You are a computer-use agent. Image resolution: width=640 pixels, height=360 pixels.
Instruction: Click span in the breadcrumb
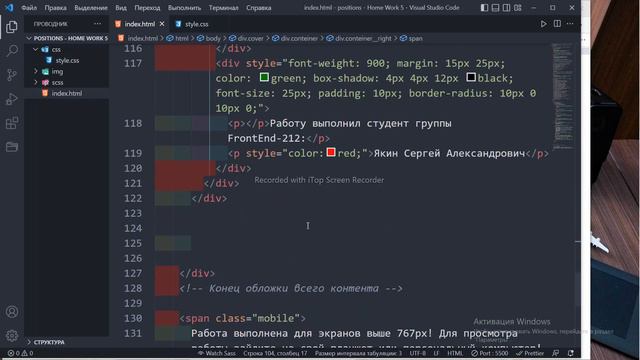coord(416,38)
